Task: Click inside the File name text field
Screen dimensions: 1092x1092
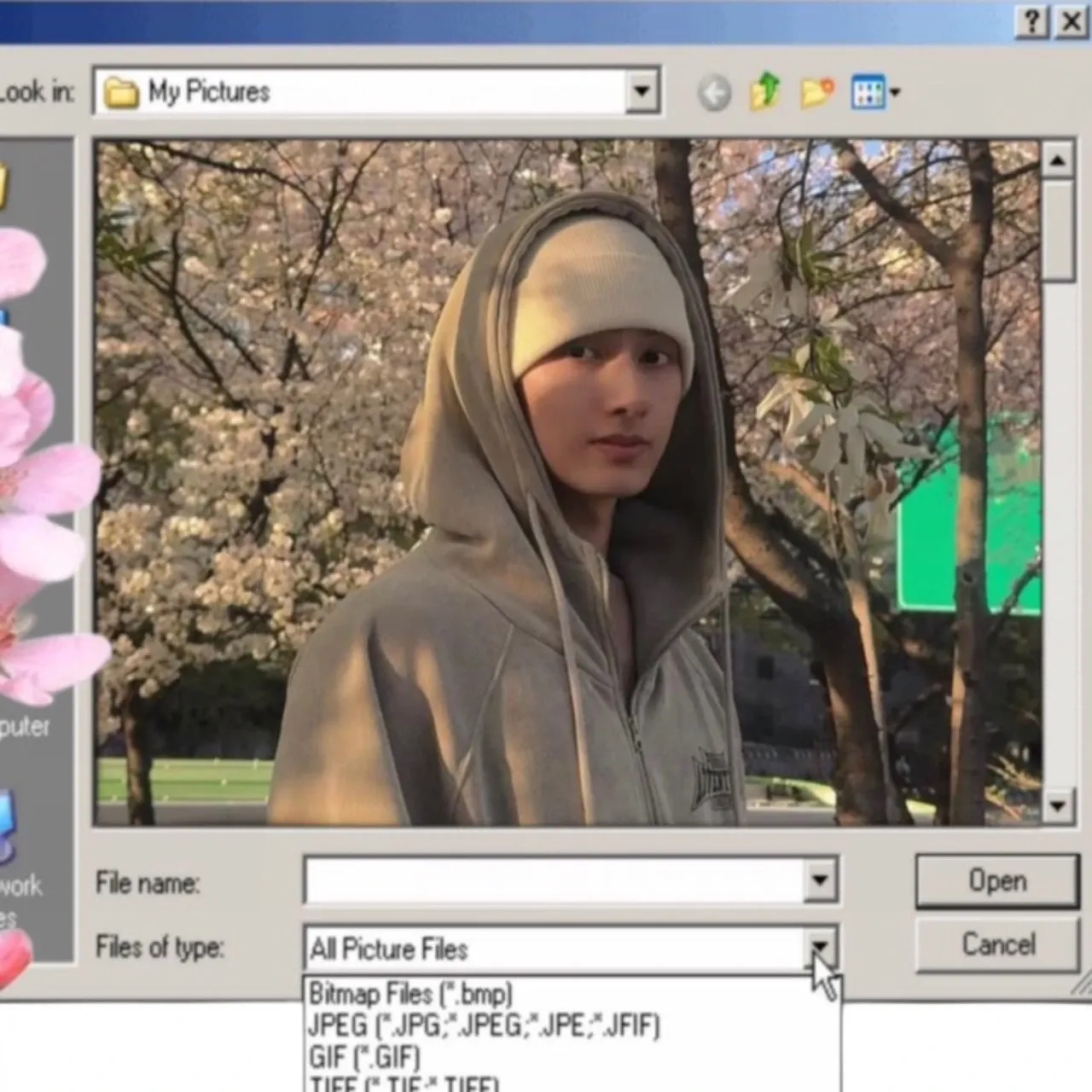Action: pyautogui.click(x=555, y=880)
